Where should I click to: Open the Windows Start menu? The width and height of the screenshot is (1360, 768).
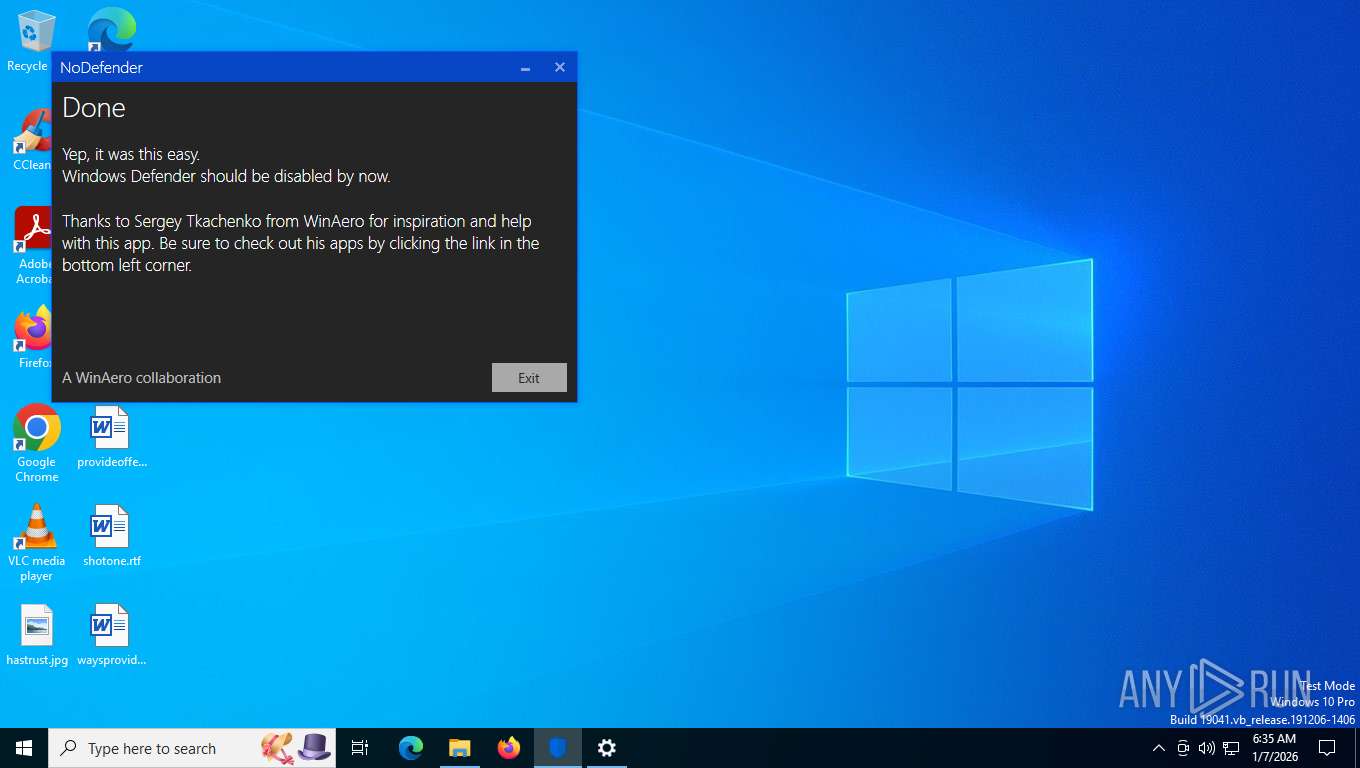click(24, 748)
